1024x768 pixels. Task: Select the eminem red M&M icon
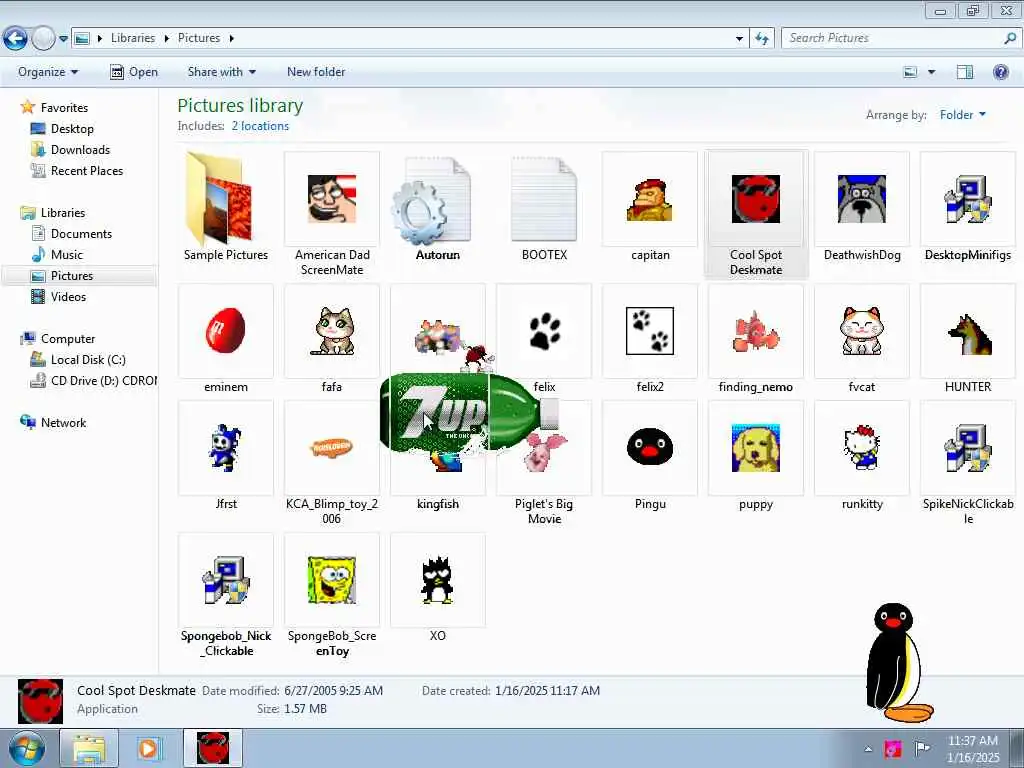225,330
